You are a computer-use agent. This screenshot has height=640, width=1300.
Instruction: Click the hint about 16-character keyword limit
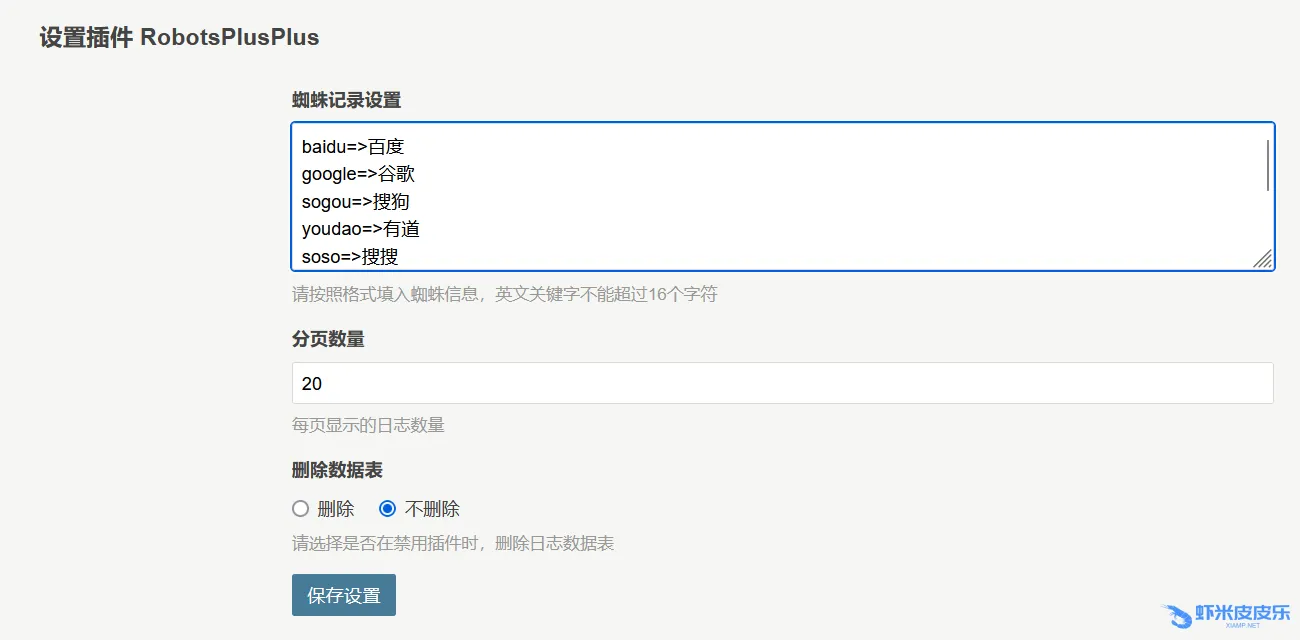(504, 294)
